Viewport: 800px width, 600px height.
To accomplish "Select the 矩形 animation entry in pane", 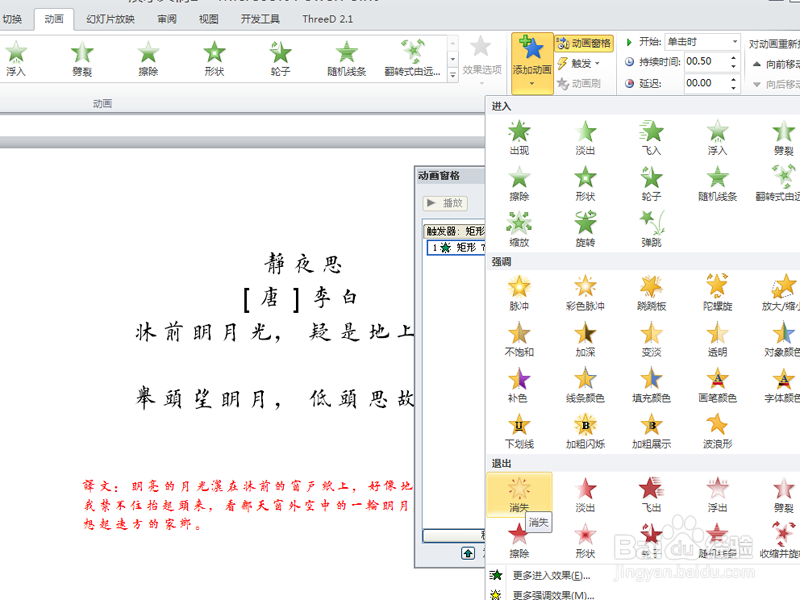I will tap(456, 248).
